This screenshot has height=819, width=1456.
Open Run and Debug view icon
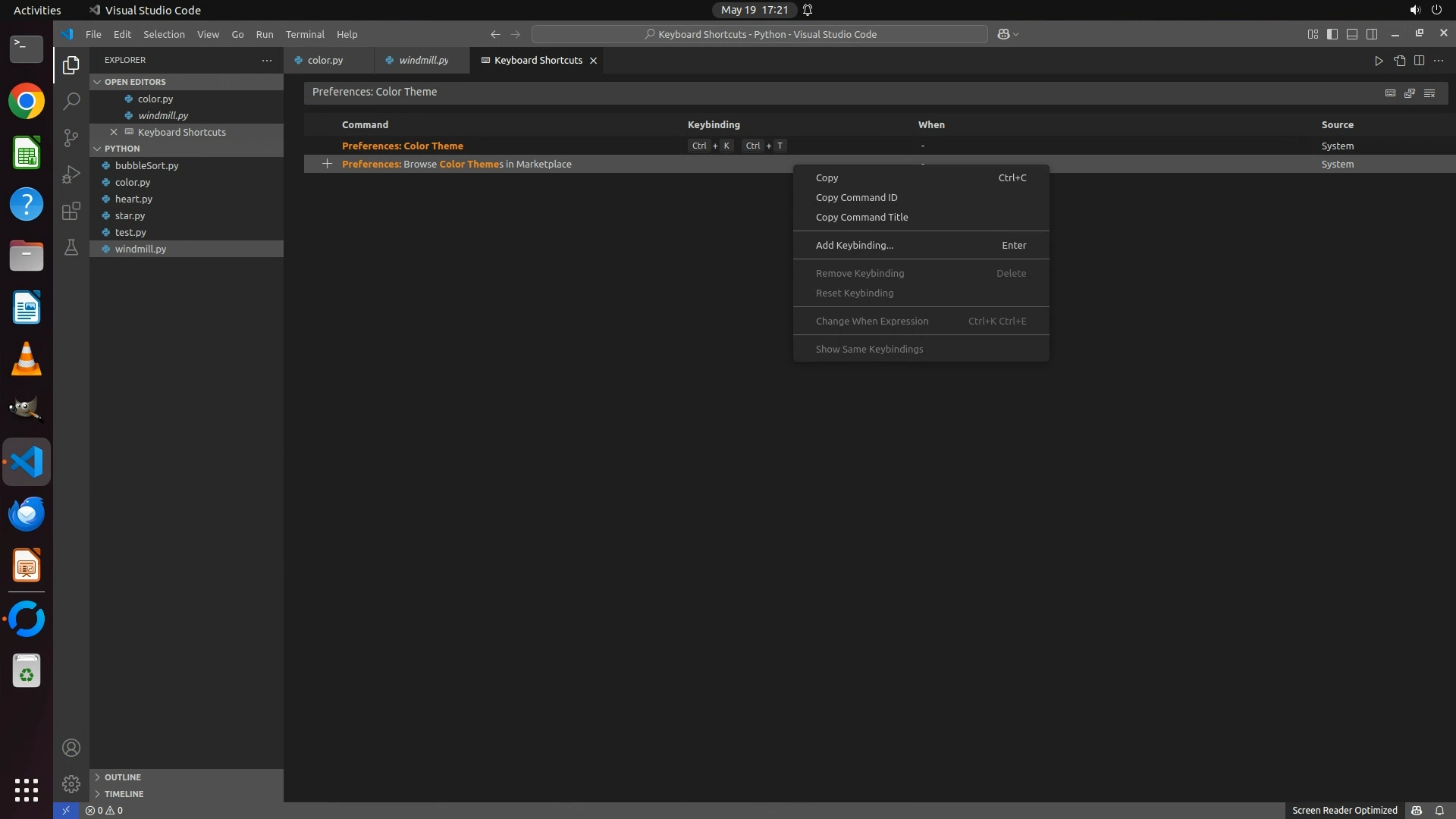point(71,174)
